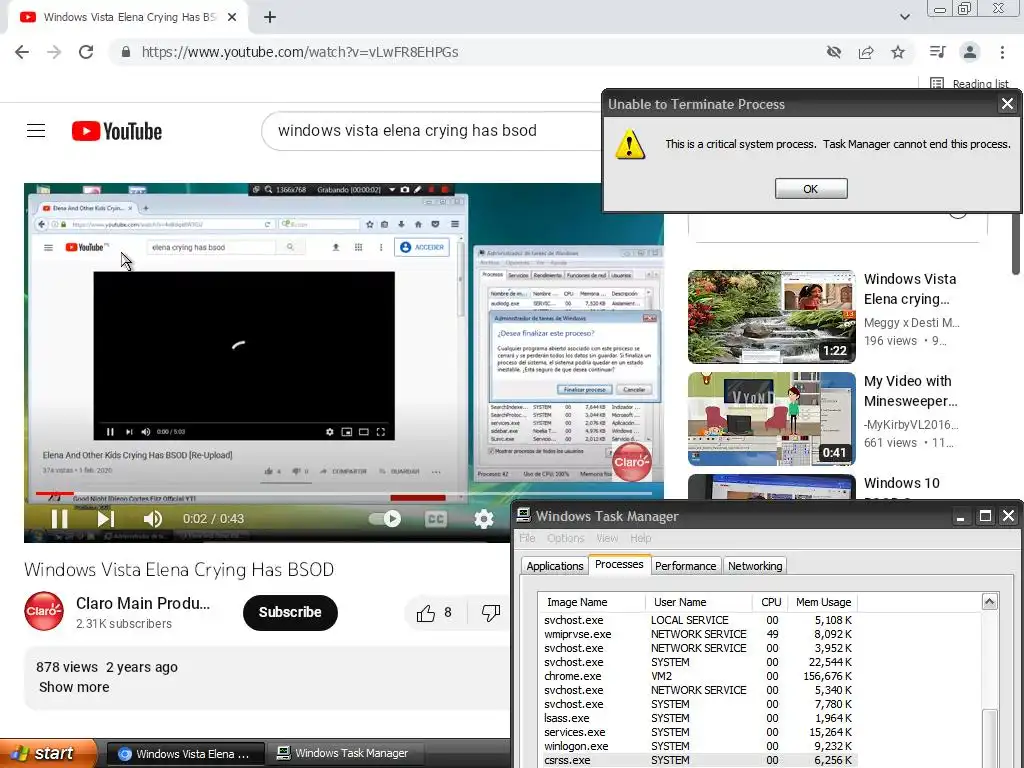This screenshot has height=768, width=1024.
Task: Click the eye-slash tracking icon in address bar
Action: click(833, 52)
